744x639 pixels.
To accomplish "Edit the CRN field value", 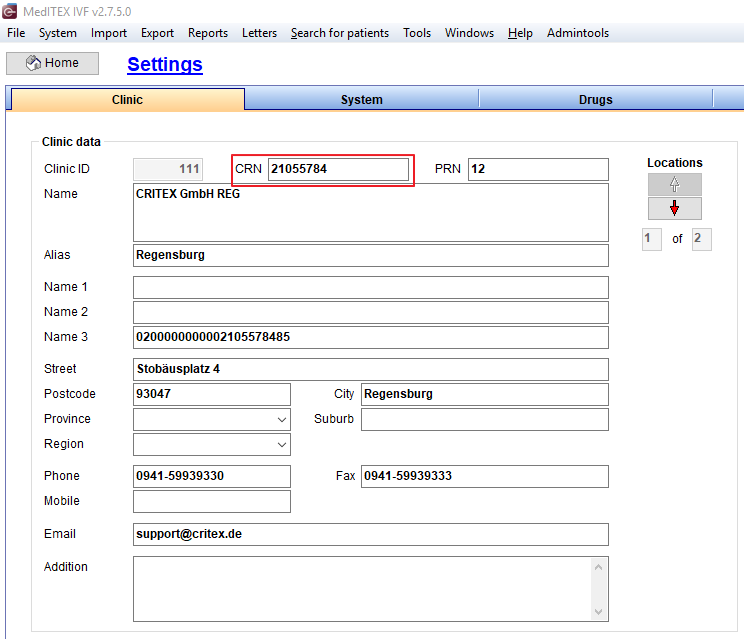I will [x=338, y=169].
